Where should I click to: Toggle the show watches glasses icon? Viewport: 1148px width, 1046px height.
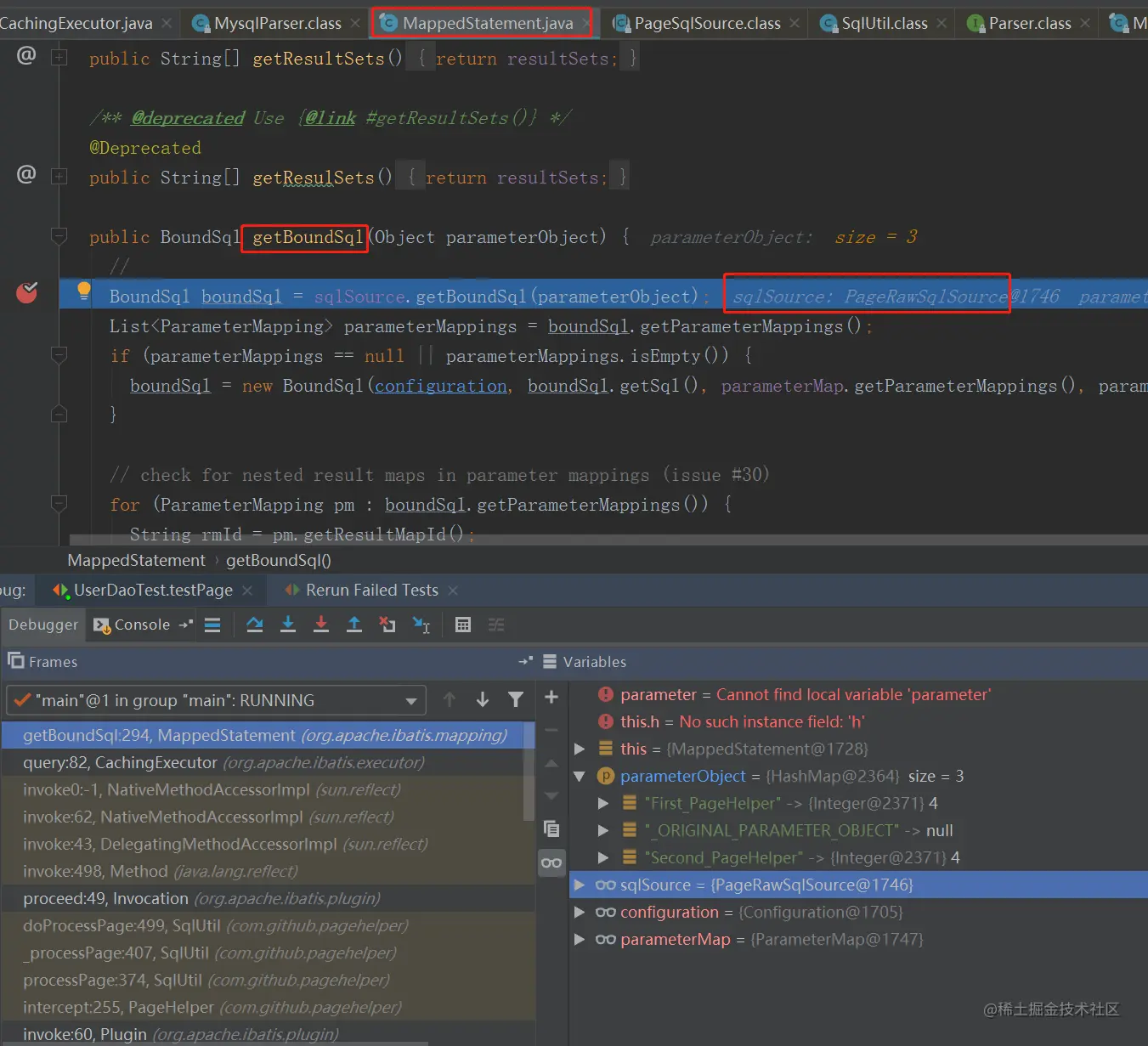(551, 862)
